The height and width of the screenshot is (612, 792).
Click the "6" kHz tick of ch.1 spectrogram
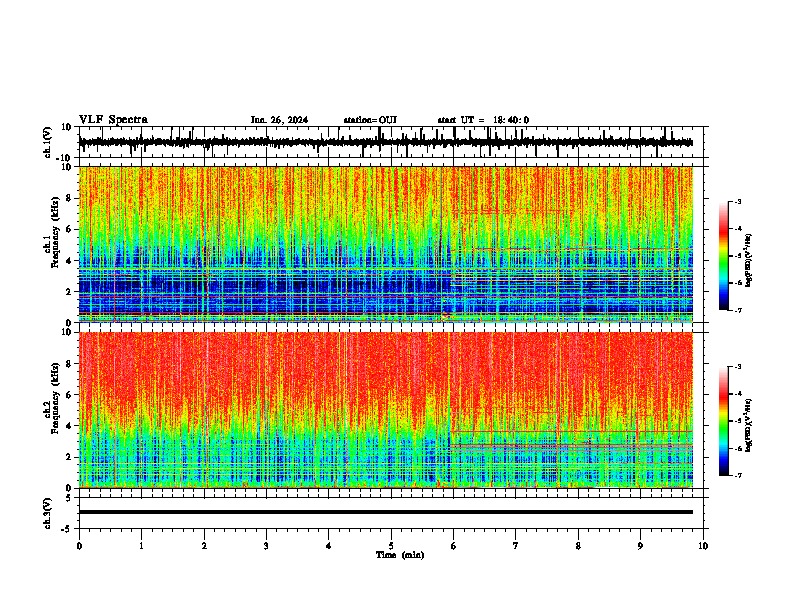pos(70,229)
